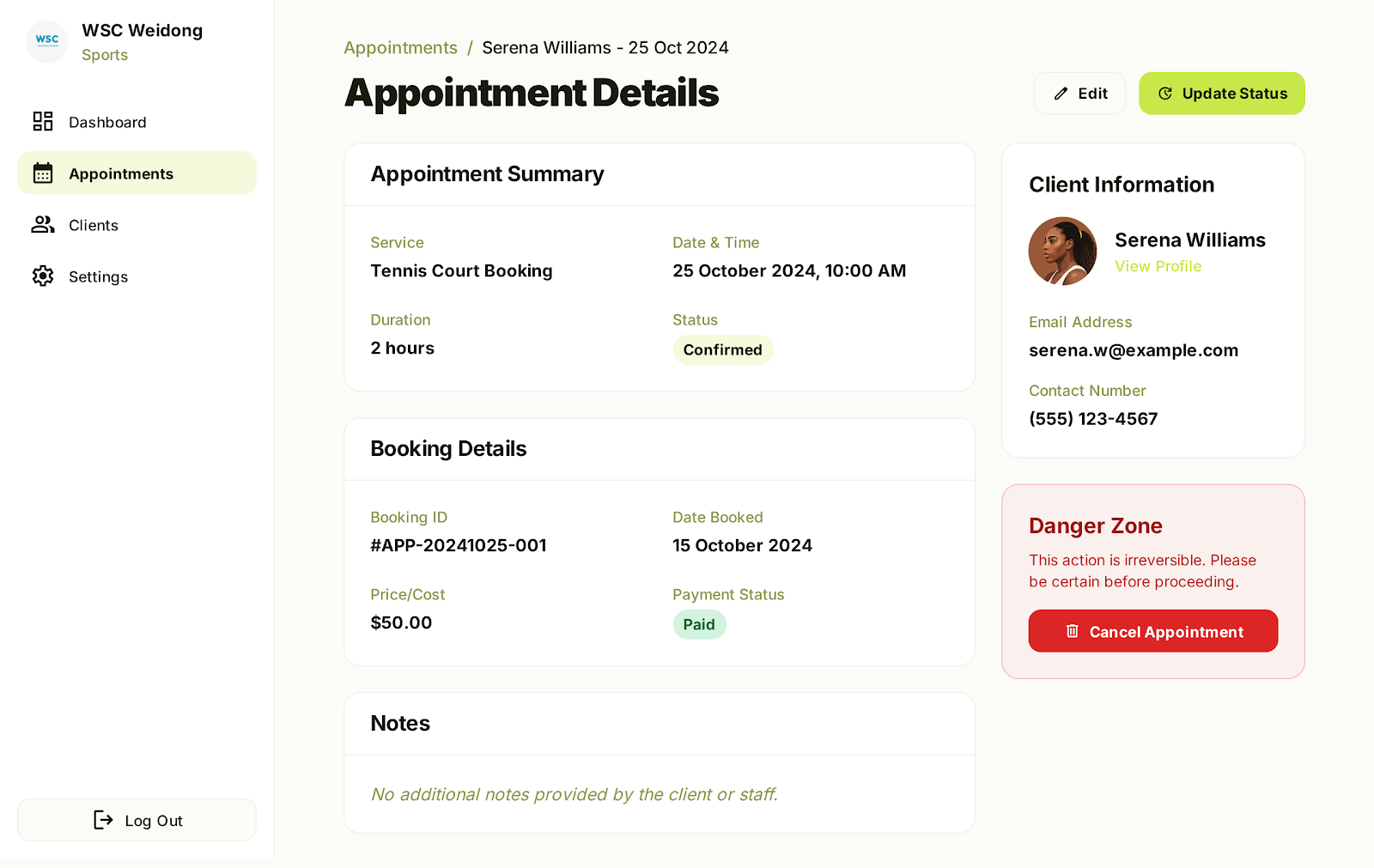Navigate to Appointments breadcrumb link

click(400, 48)
